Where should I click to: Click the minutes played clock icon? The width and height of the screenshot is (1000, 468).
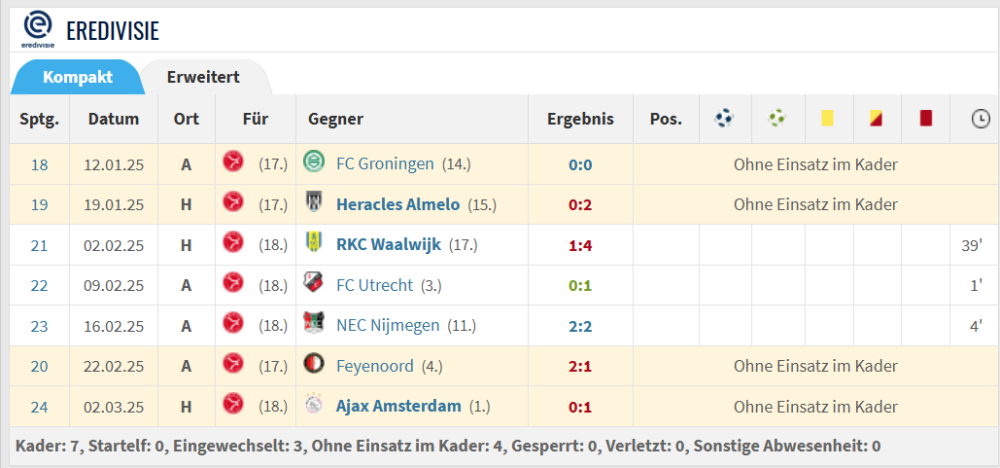pos(979,120)
